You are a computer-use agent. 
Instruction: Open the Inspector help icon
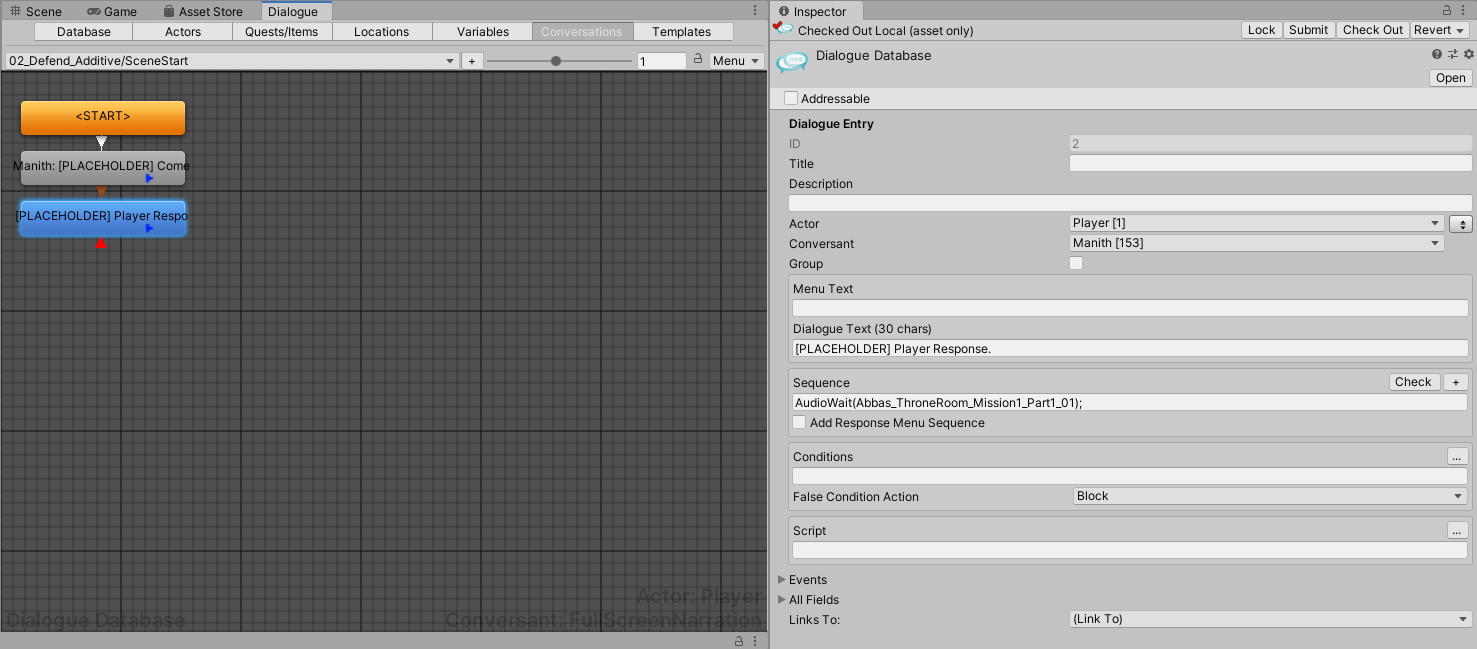click(x=1437, y=55)
